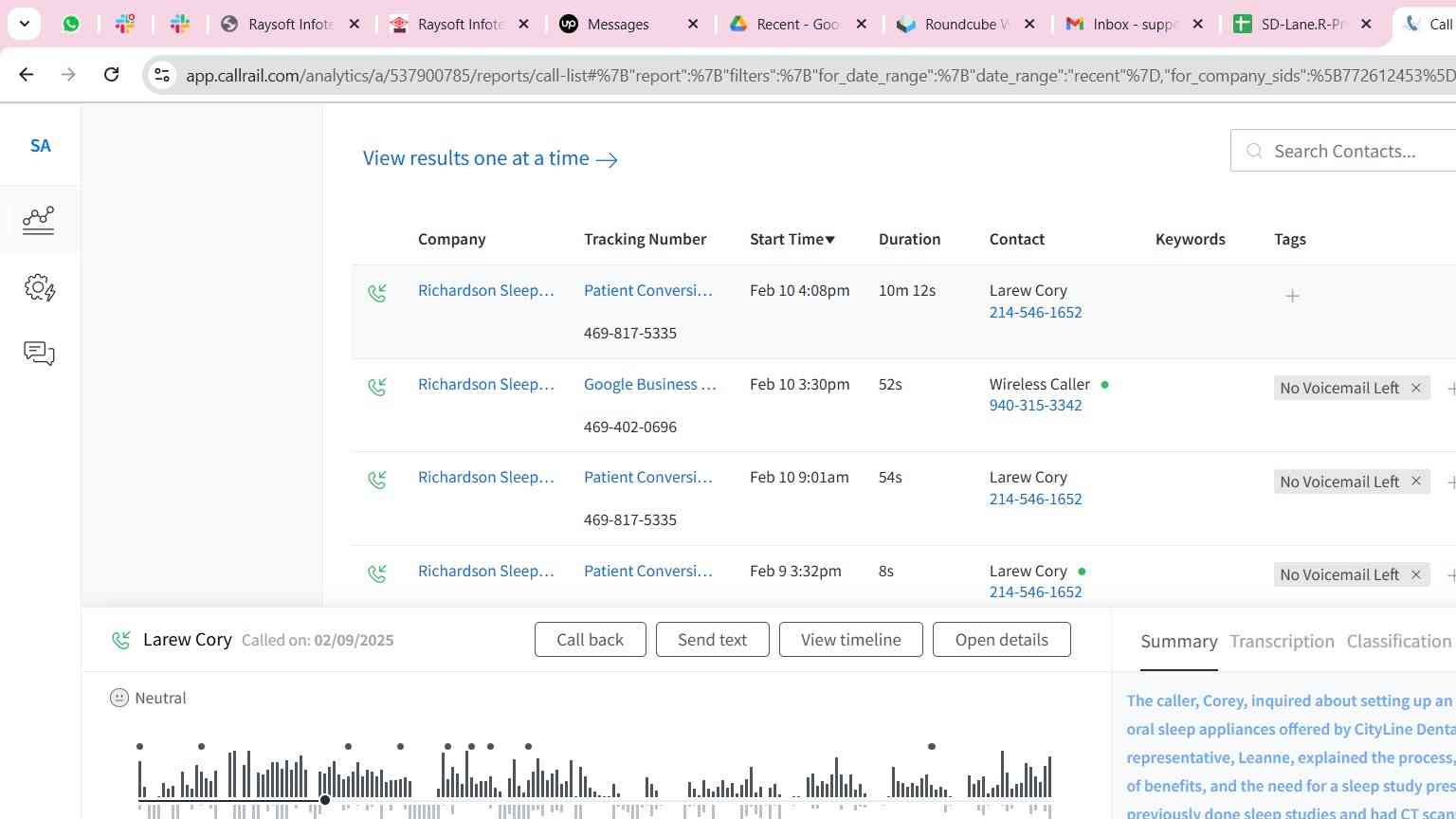Select the Summary tab
The height and width of the screenshot is (819, 1456).
1178,642
